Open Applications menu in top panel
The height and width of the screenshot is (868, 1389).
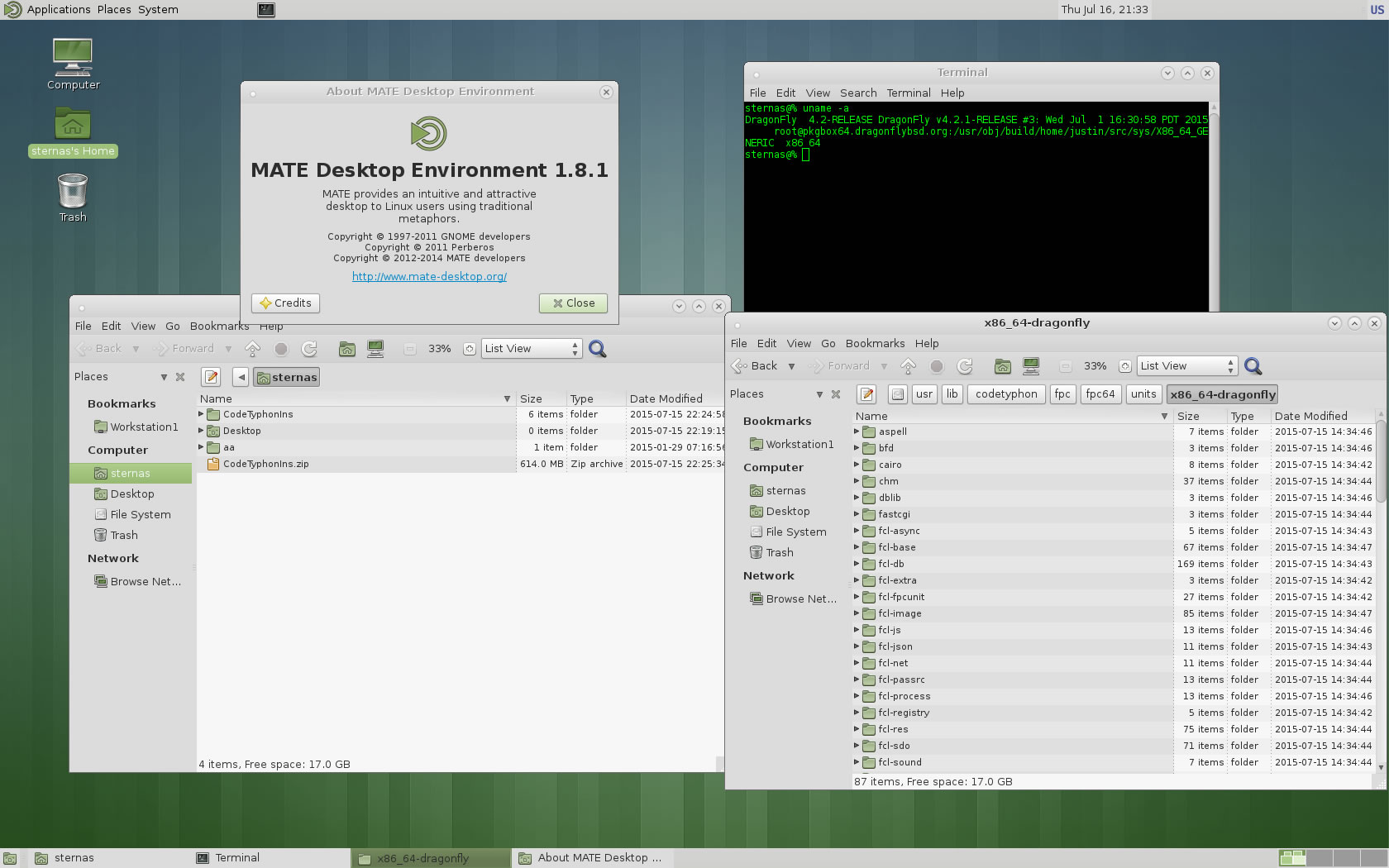pos(59,10)
